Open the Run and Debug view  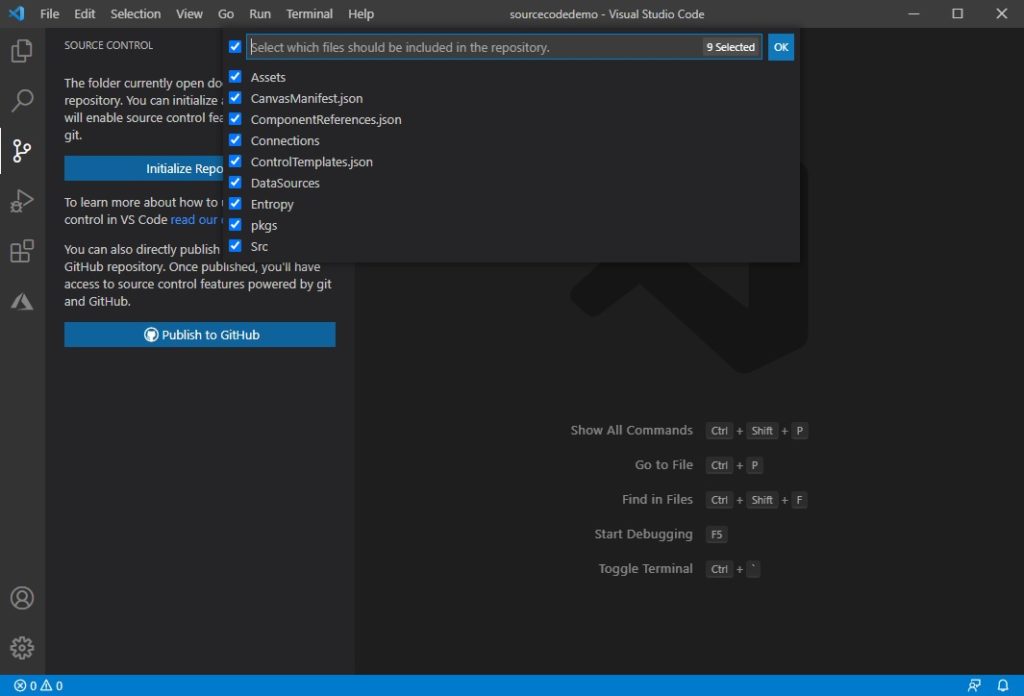(x=22, y=201)
